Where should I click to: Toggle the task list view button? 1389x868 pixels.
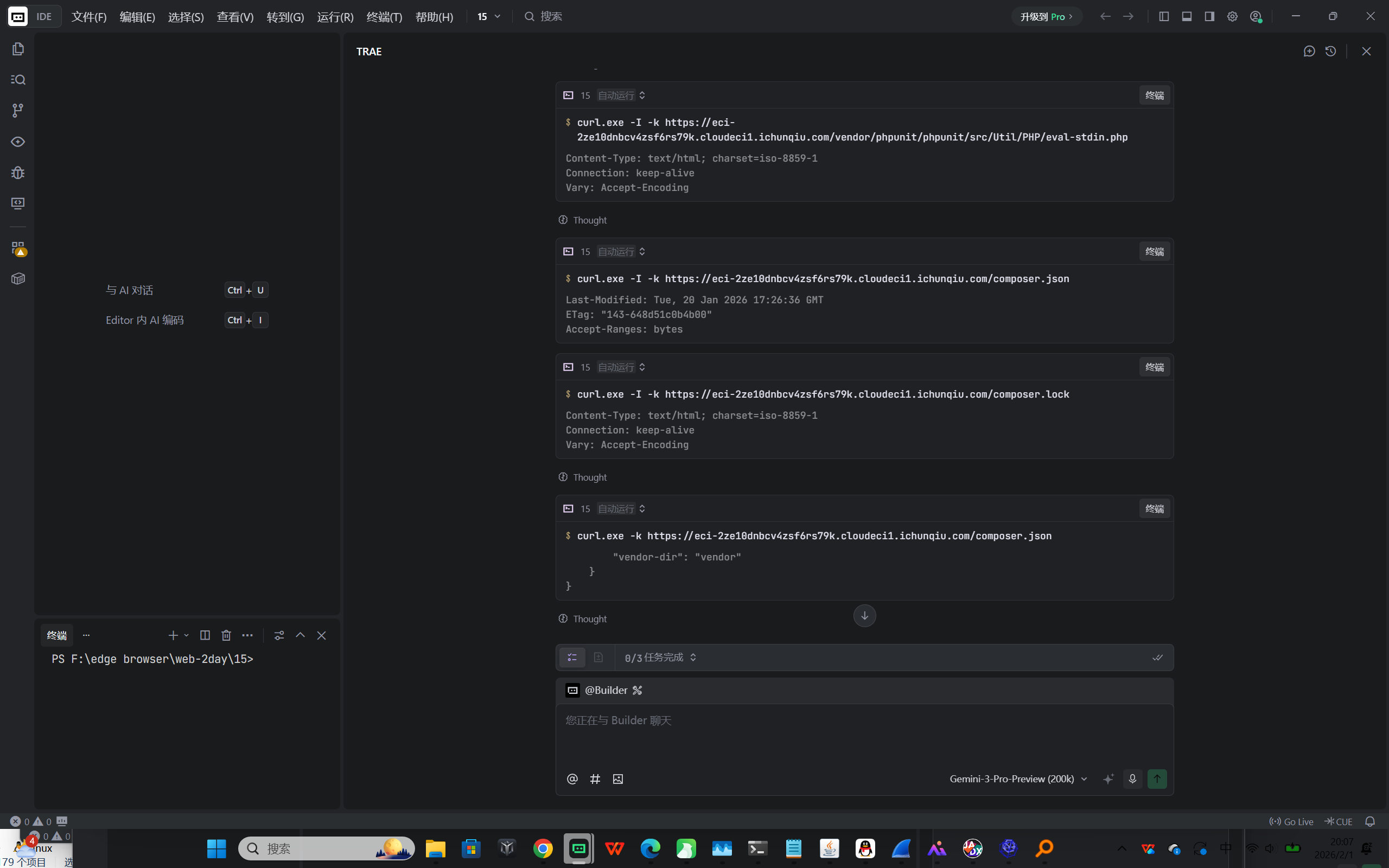[572, 658]
